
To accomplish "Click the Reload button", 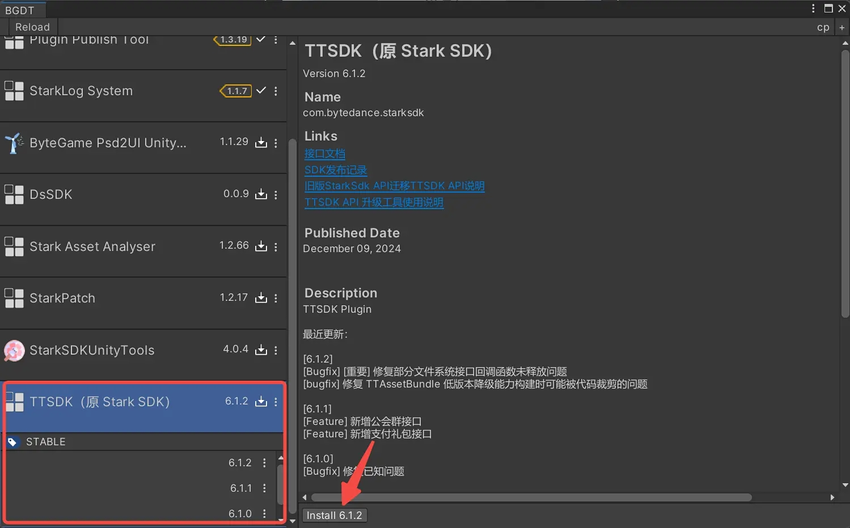I will pyautogui.click(x=32, y=27).
